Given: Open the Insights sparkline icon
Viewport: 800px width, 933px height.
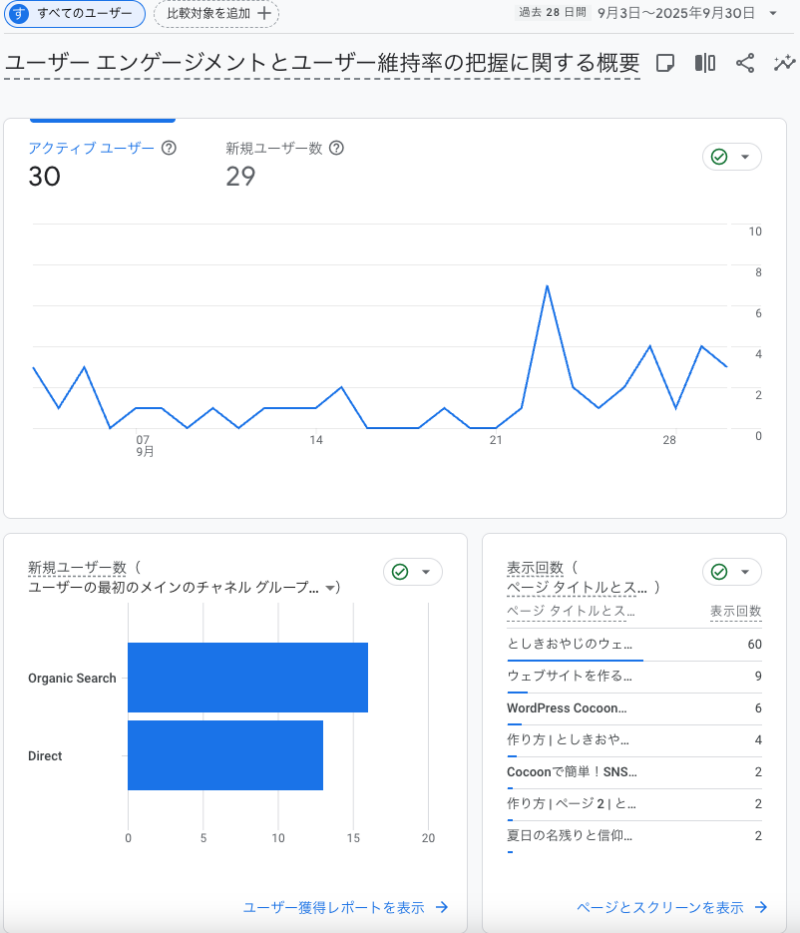Looking at the screenshot, I should point(784,63).
